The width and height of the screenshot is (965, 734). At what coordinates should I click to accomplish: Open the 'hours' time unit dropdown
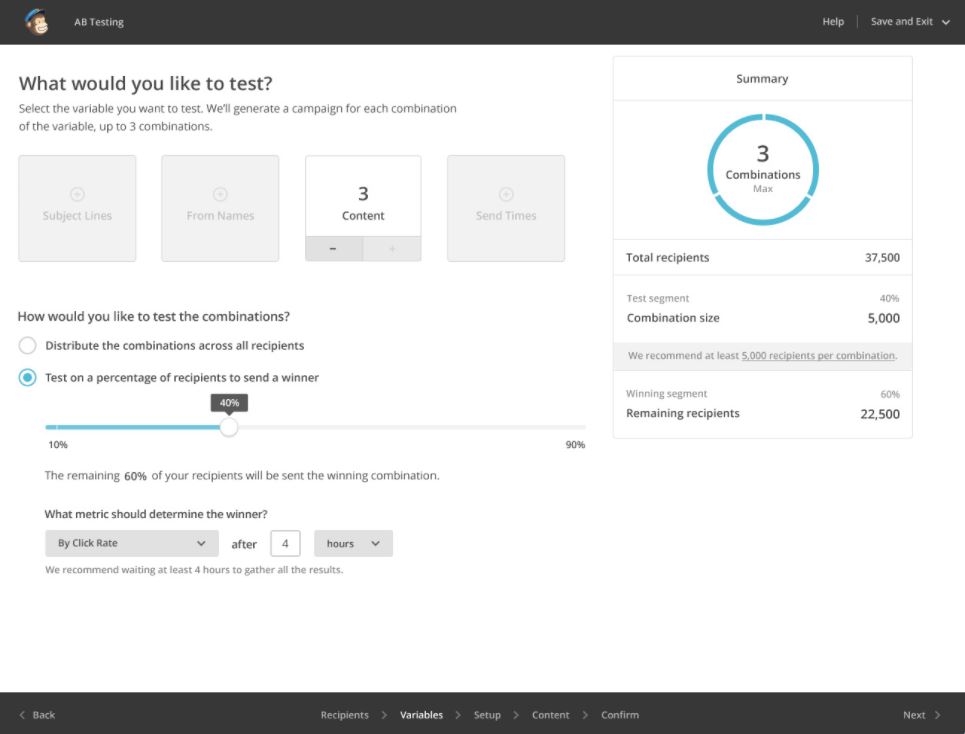(352, 542)
